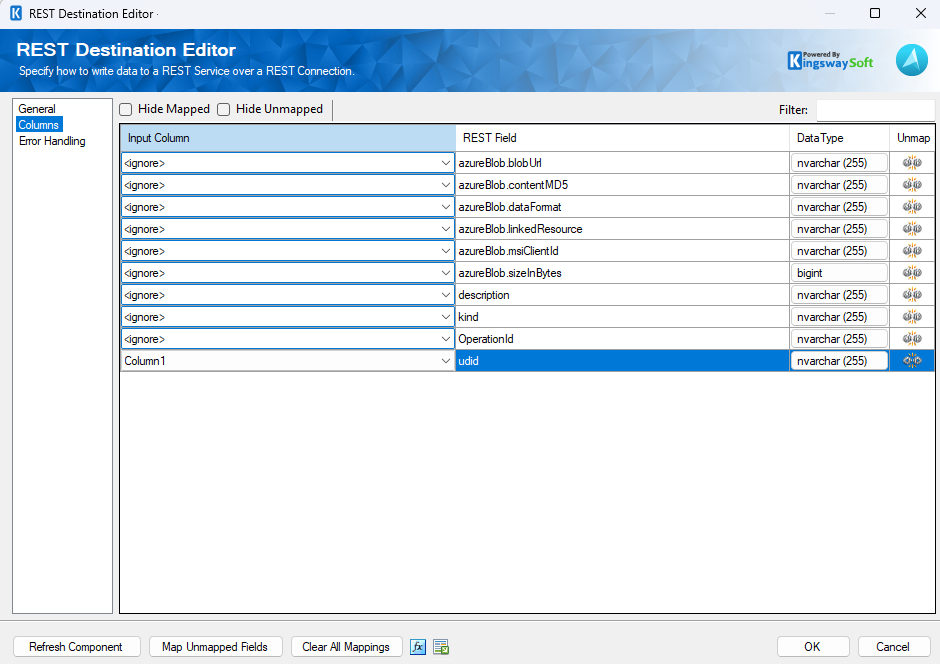The image size is (940, 664).
Task: Select the OperationId REST field cell
Action: click(x=622, y=339)
